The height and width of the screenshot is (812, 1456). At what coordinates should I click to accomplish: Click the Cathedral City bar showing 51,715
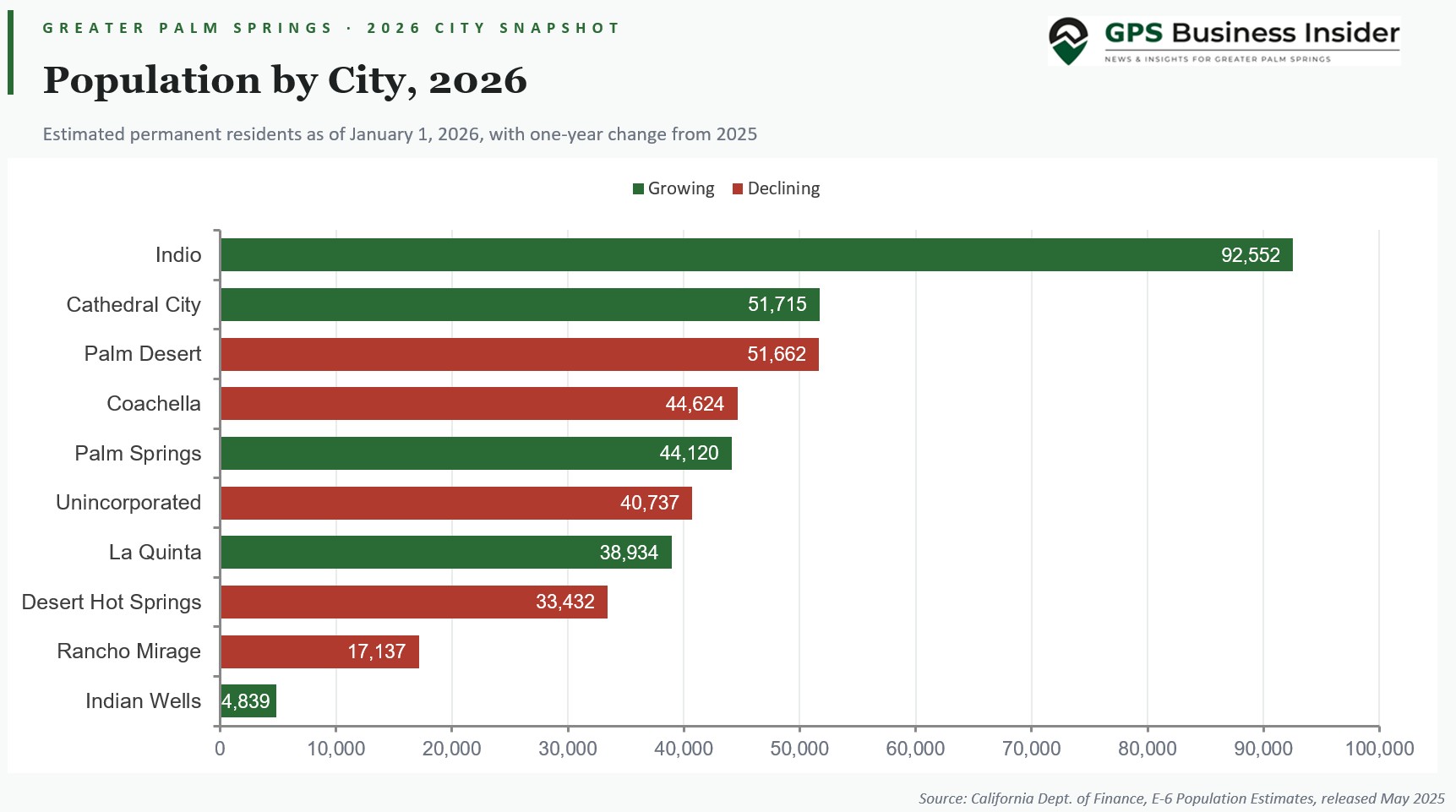[x=520, y=304]
